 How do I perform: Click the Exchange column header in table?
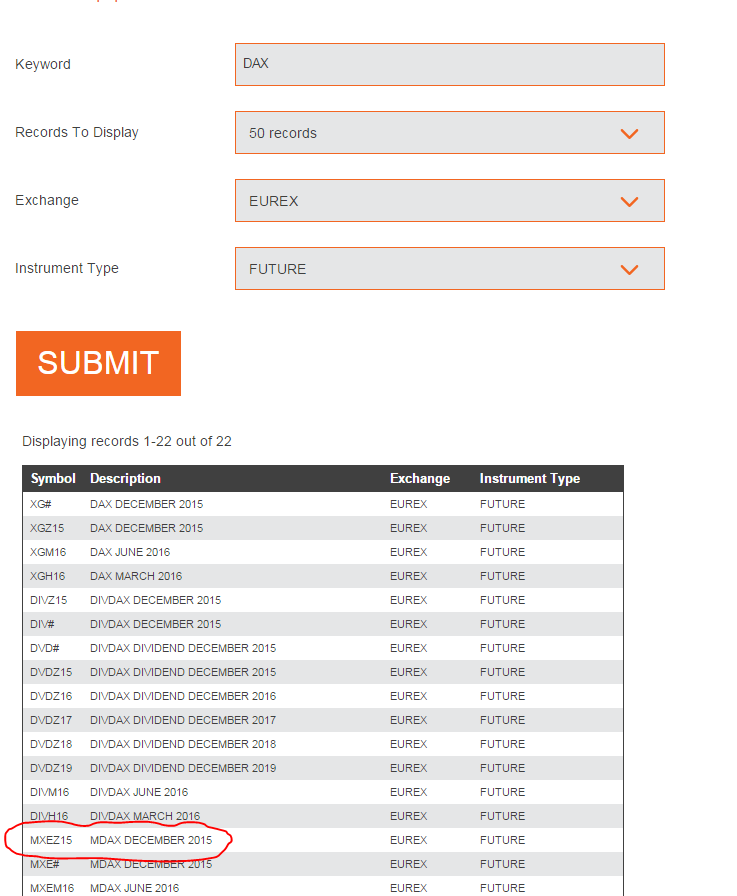click(420, 479)
